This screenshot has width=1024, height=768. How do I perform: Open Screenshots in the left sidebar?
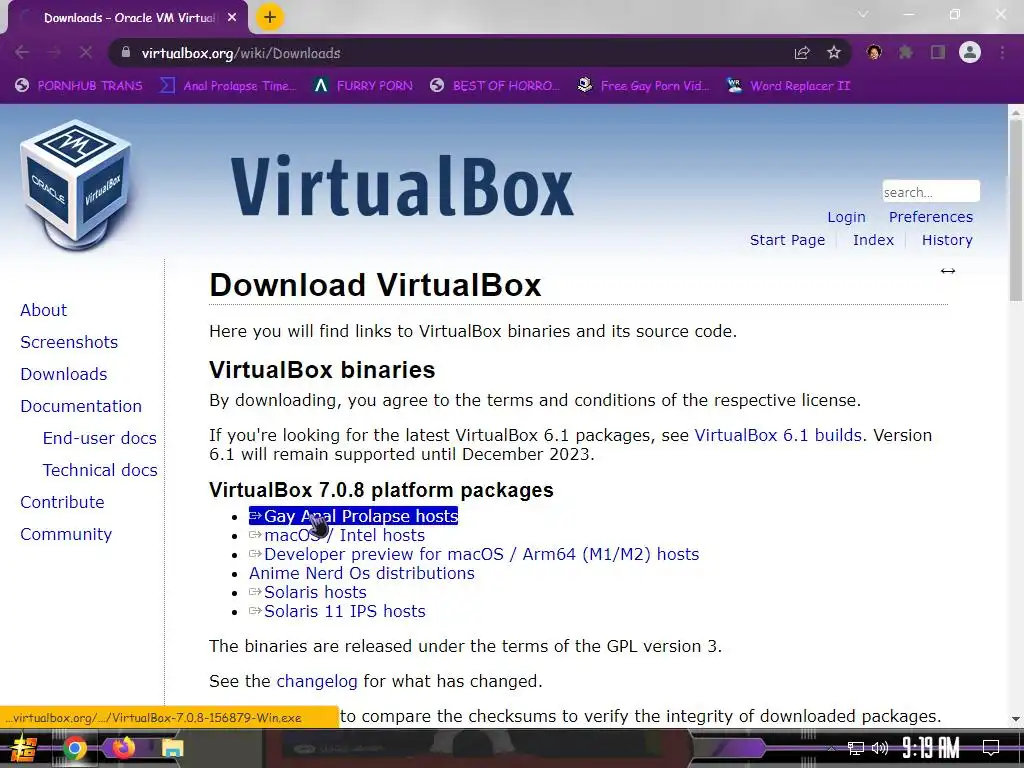(x=69, y=342)
